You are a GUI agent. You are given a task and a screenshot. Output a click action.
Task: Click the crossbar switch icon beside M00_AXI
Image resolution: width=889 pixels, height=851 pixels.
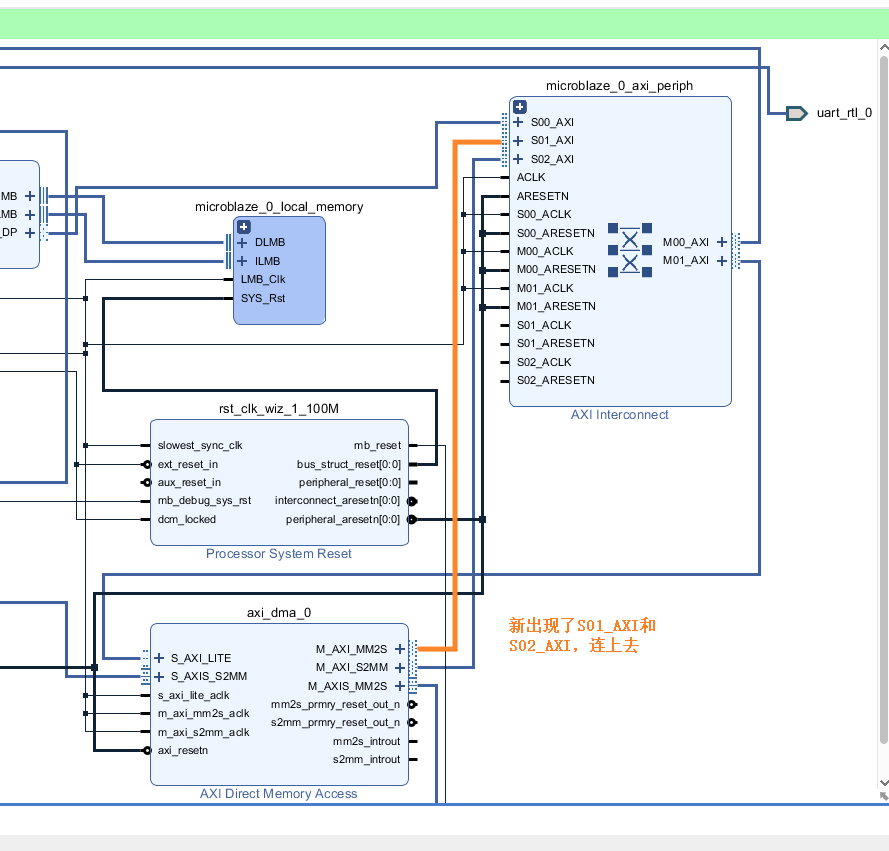pos(630,239)
